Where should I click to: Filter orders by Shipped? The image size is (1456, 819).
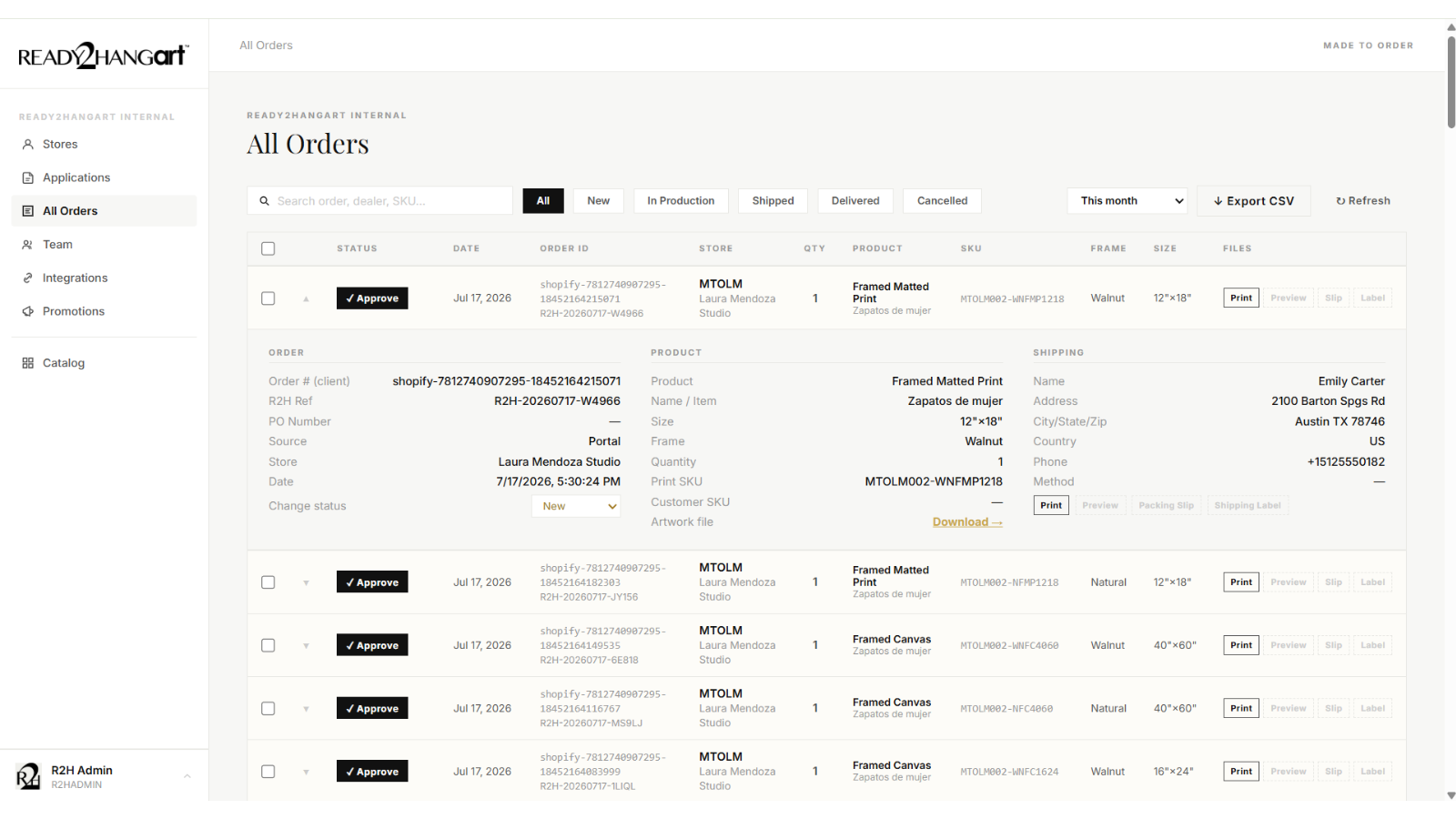pos(773,201)
